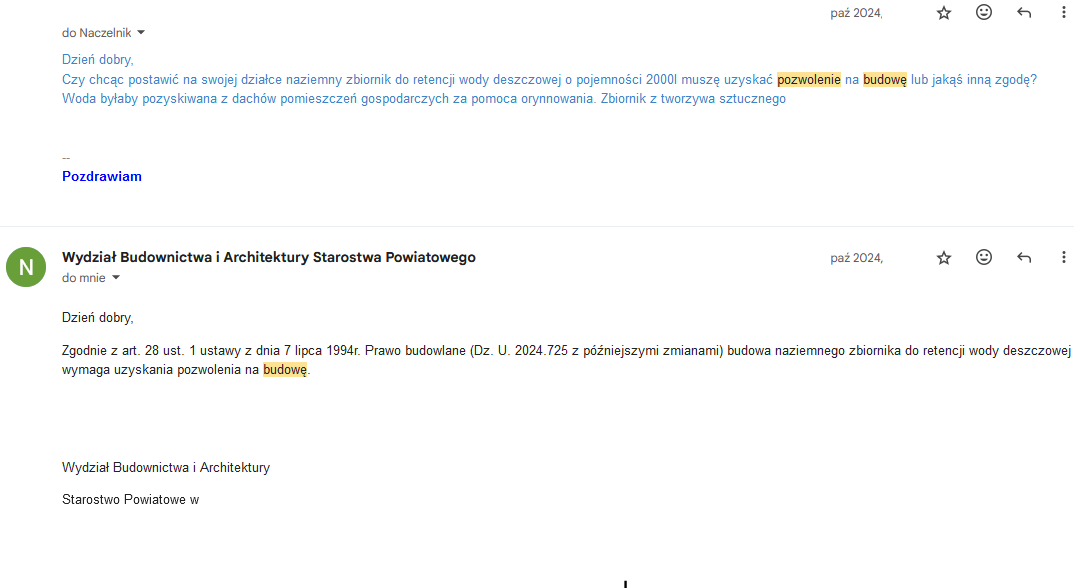1079x588 pixels.
Task: Star the first message to Naczelnik
Action: (x=944, y=13)
